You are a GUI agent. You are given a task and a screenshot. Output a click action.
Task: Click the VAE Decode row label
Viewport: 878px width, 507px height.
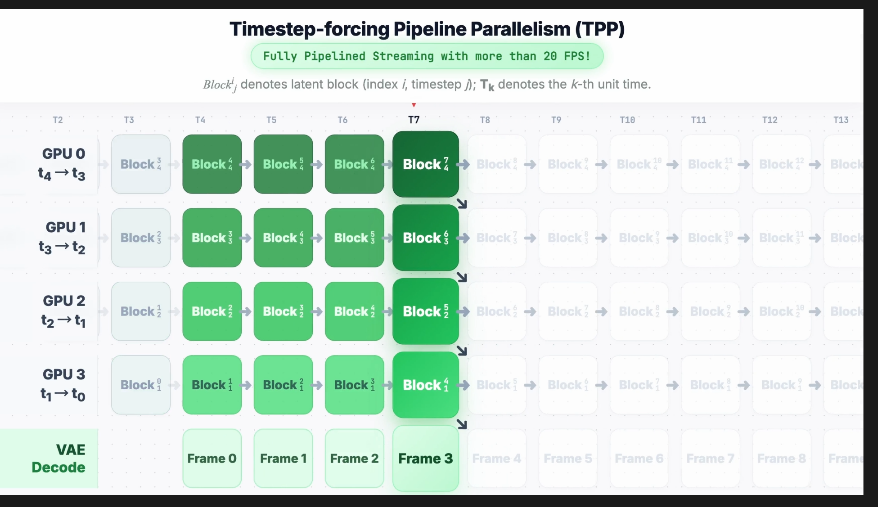[58, 459]
